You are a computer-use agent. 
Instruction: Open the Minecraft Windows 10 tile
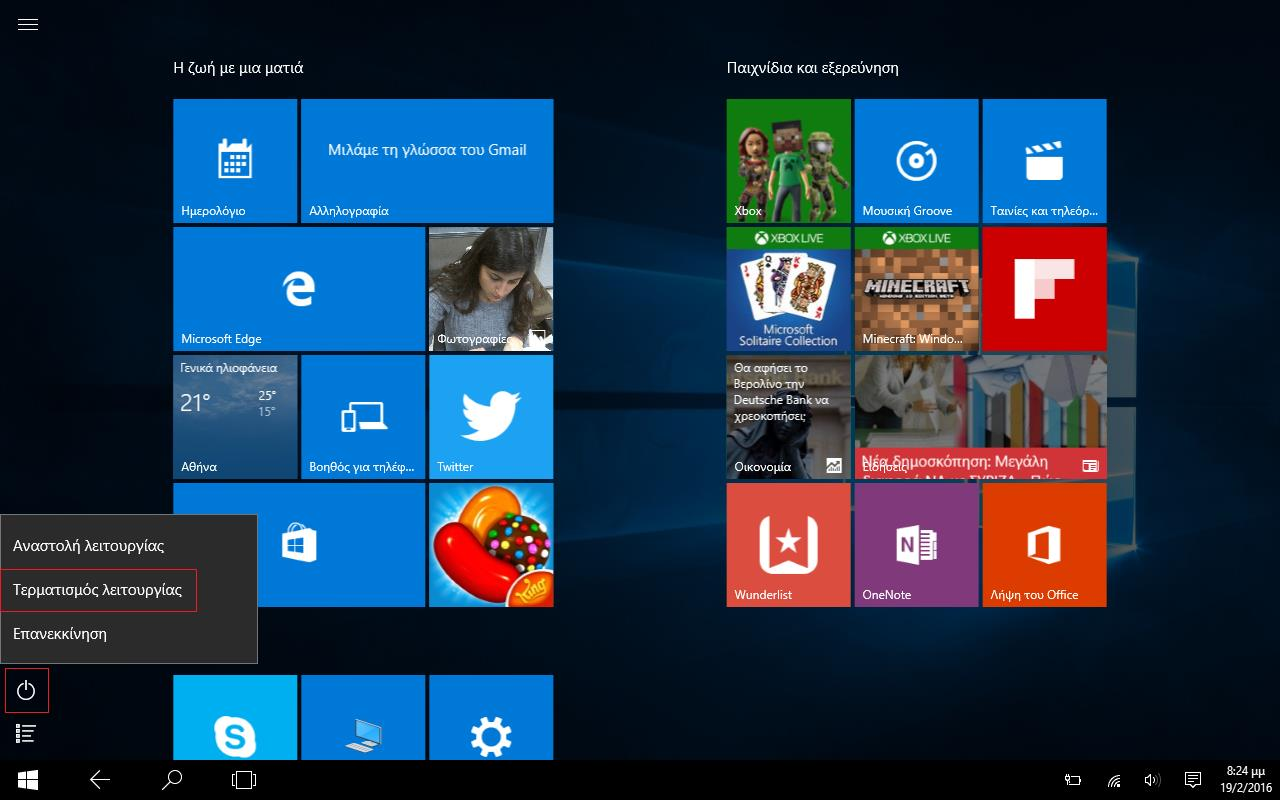(x=917, y=289)
